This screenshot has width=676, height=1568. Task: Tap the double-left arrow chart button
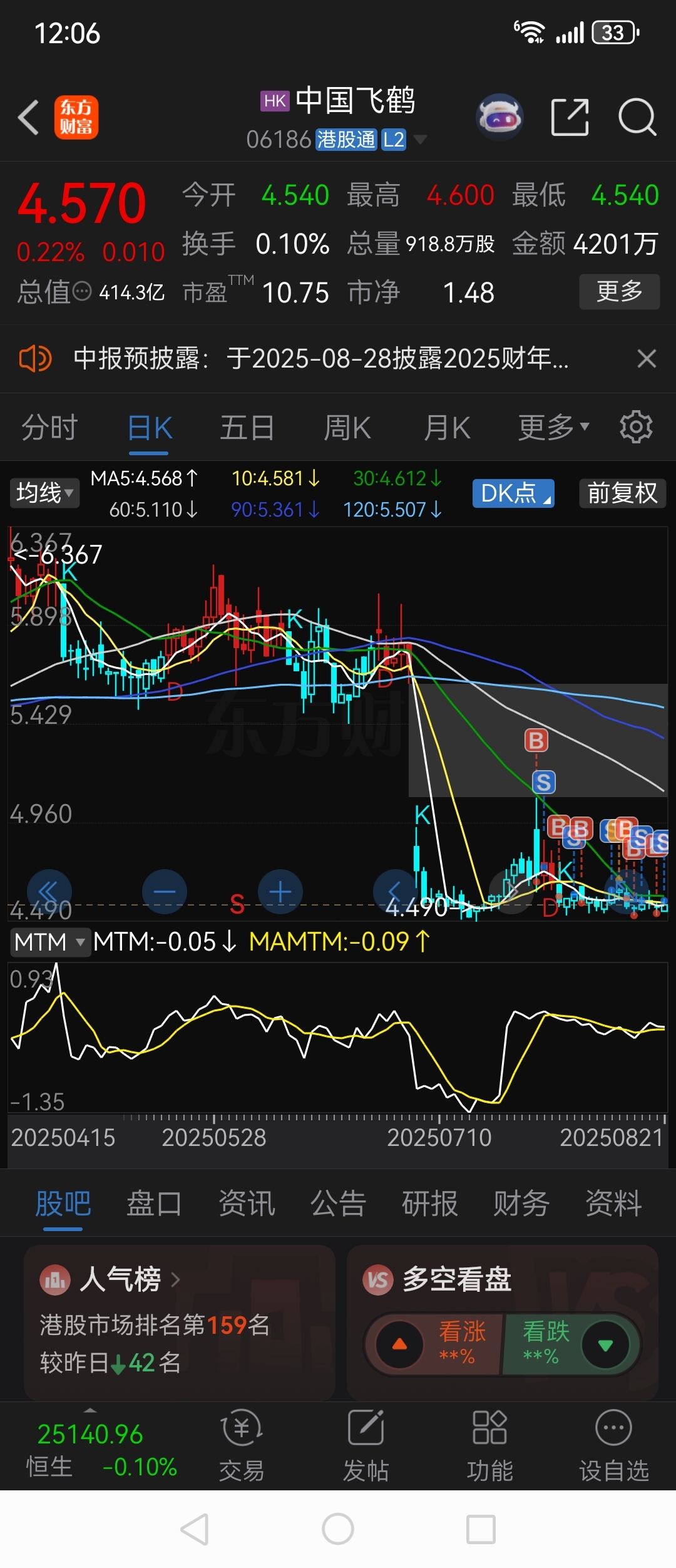coord(49,892)
